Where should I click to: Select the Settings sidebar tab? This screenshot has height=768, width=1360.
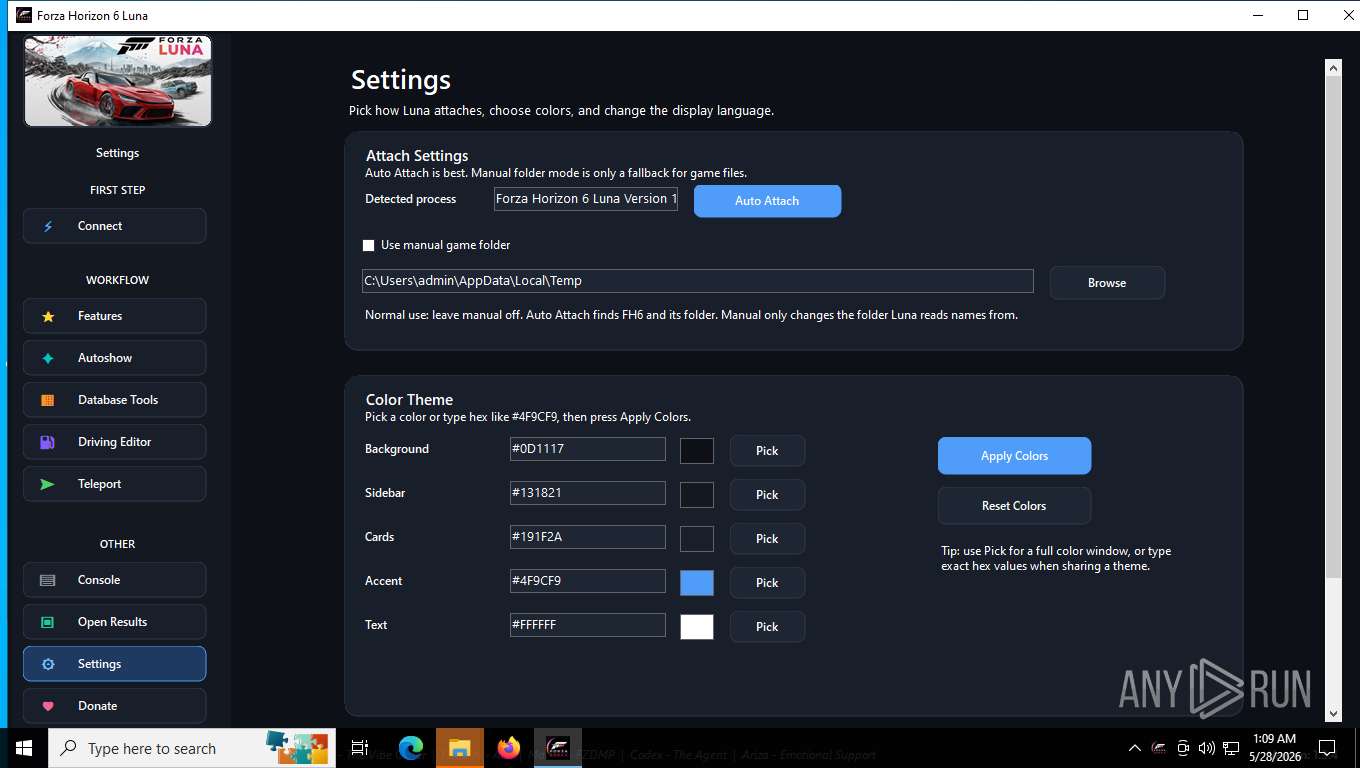[115, 664]
